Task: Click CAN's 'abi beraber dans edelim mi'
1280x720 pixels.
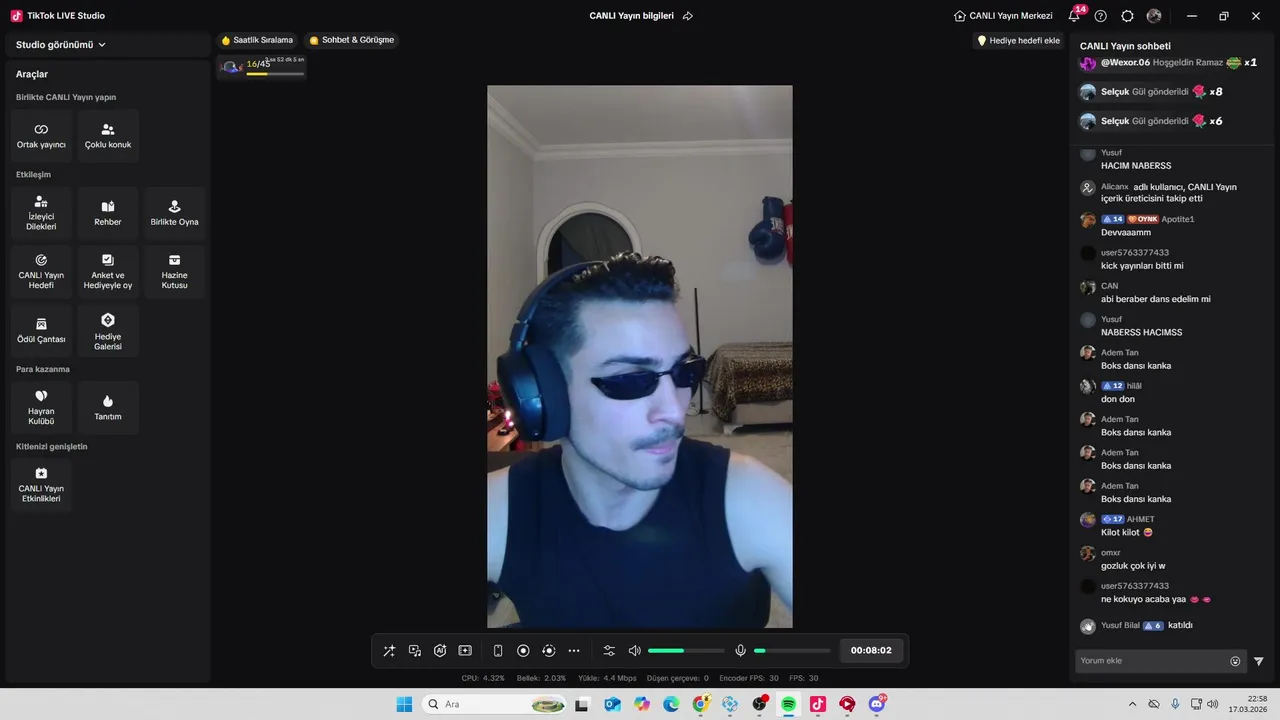Action: pyautogui.click(x=1156, y=299)
